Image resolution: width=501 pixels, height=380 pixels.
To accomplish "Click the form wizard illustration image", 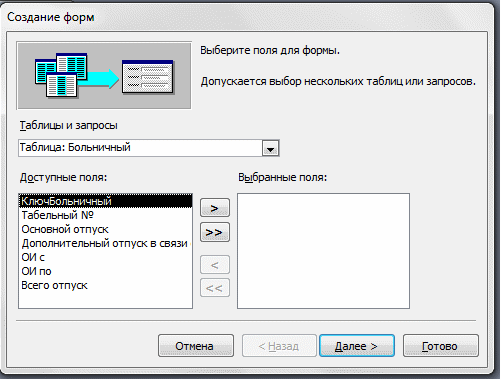I will [104, 76].
